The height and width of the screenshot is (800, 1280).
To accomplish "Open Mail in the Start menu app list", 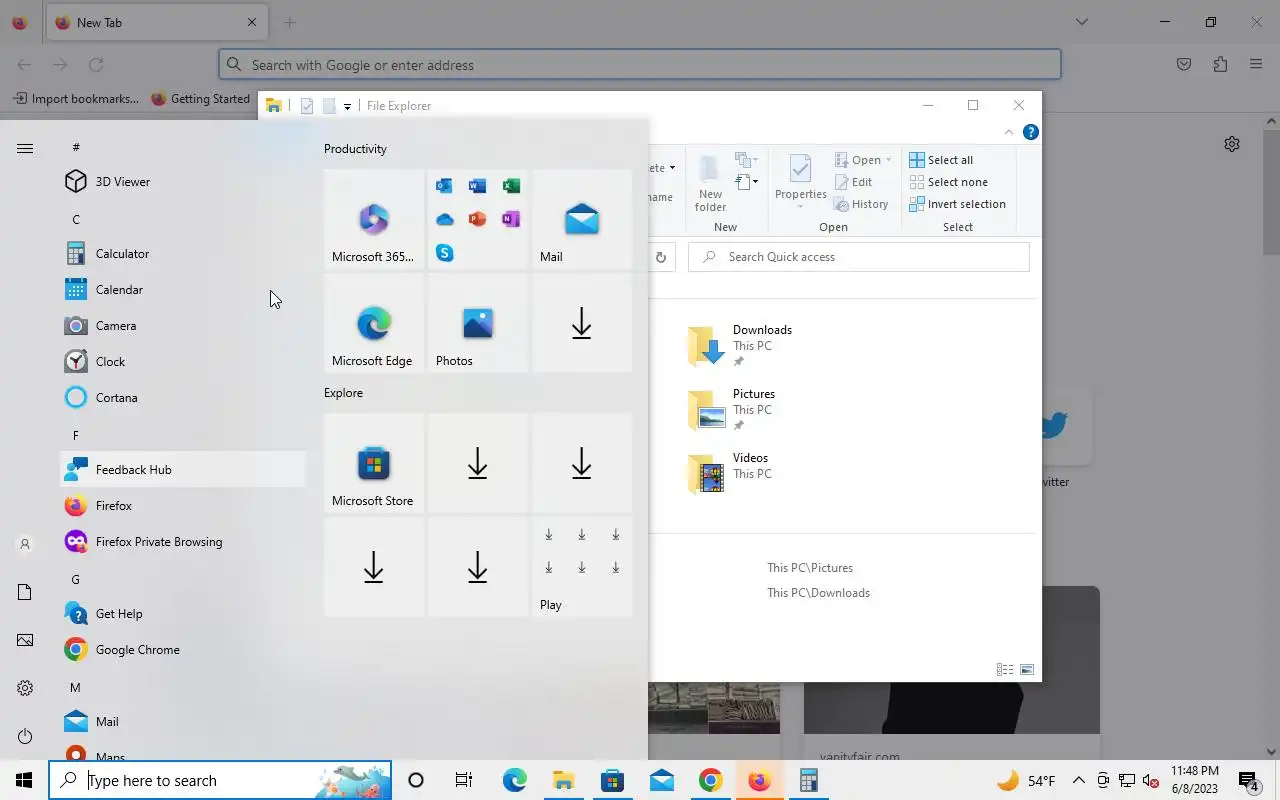I will 183,722.
